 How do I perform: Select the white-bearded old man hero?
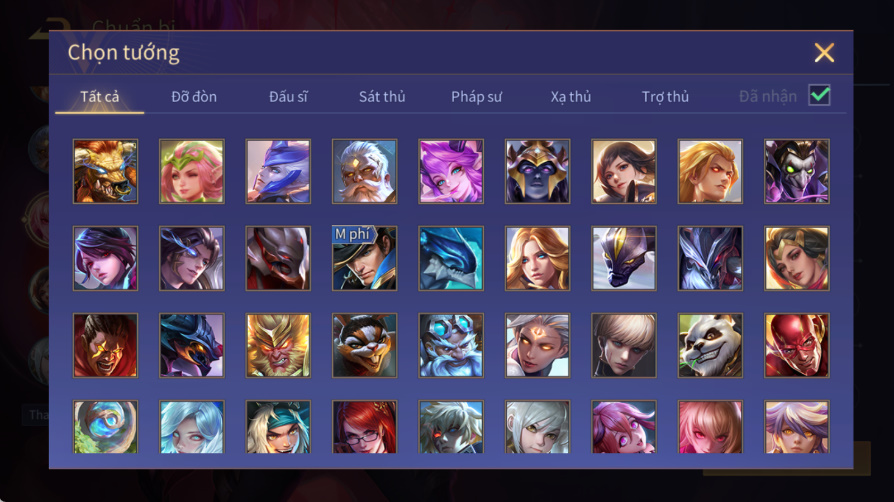pos(364,171)
